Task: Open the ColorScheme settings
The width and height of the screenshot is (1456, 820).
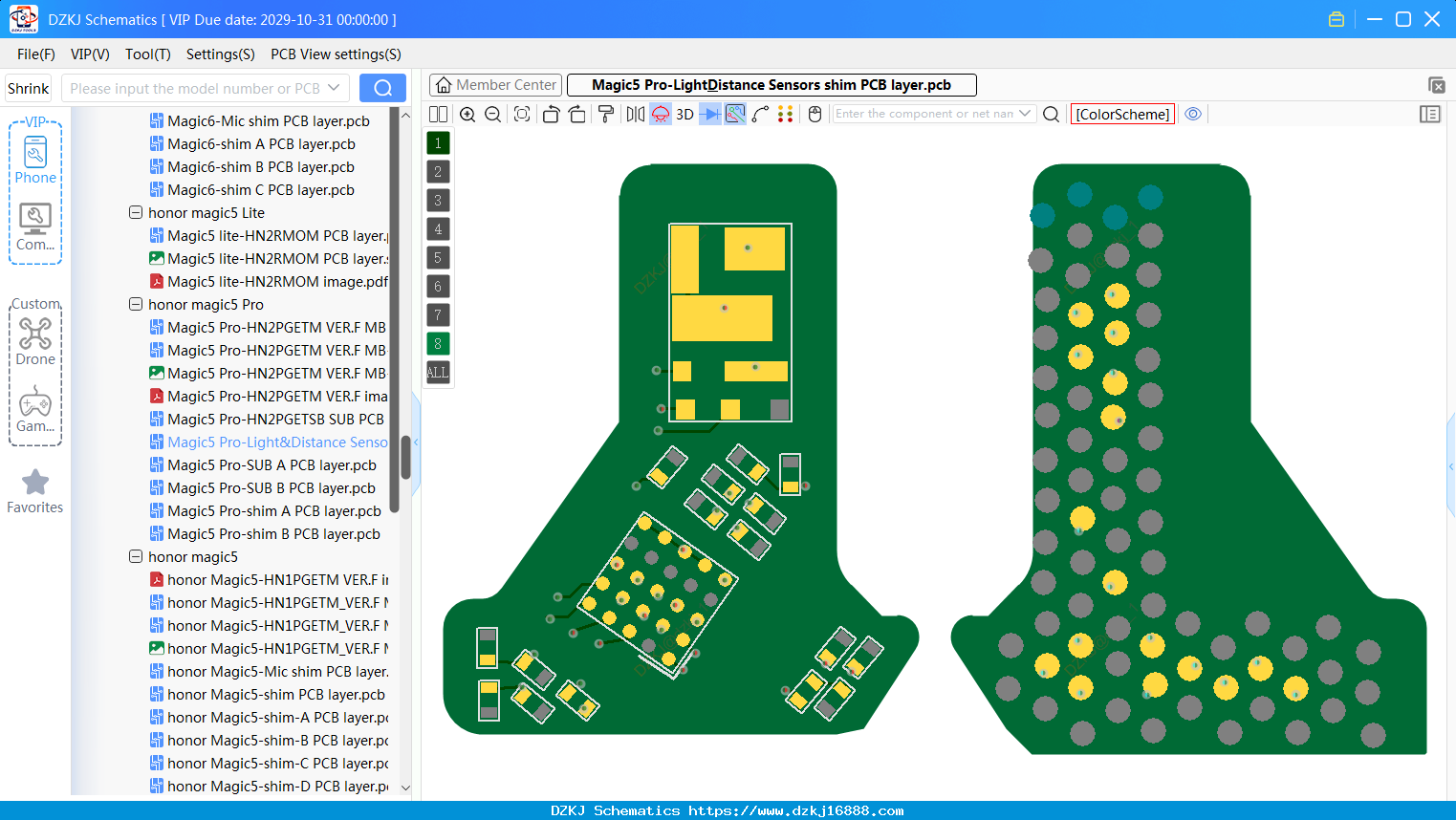Action: pyautogui.click(x=1122, y=114)
